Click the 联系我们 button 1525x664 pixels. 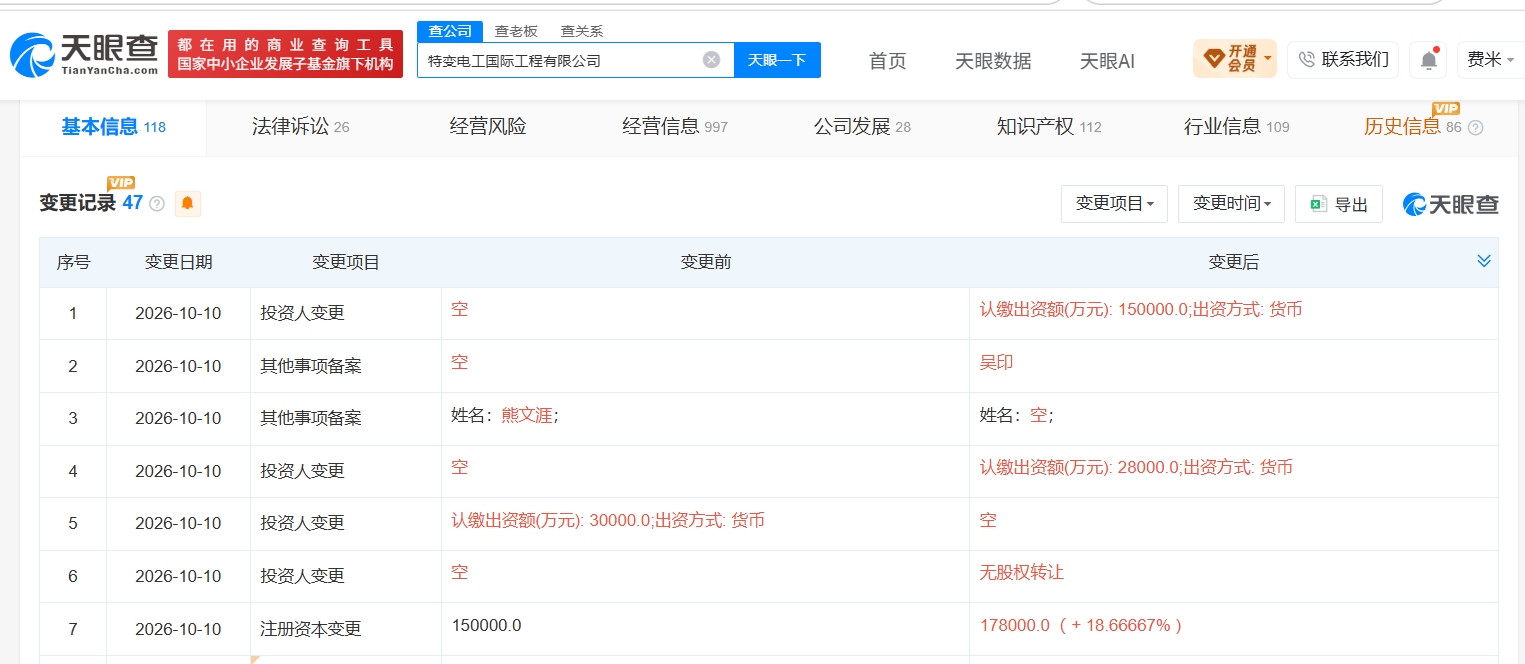pos(1343,59)
